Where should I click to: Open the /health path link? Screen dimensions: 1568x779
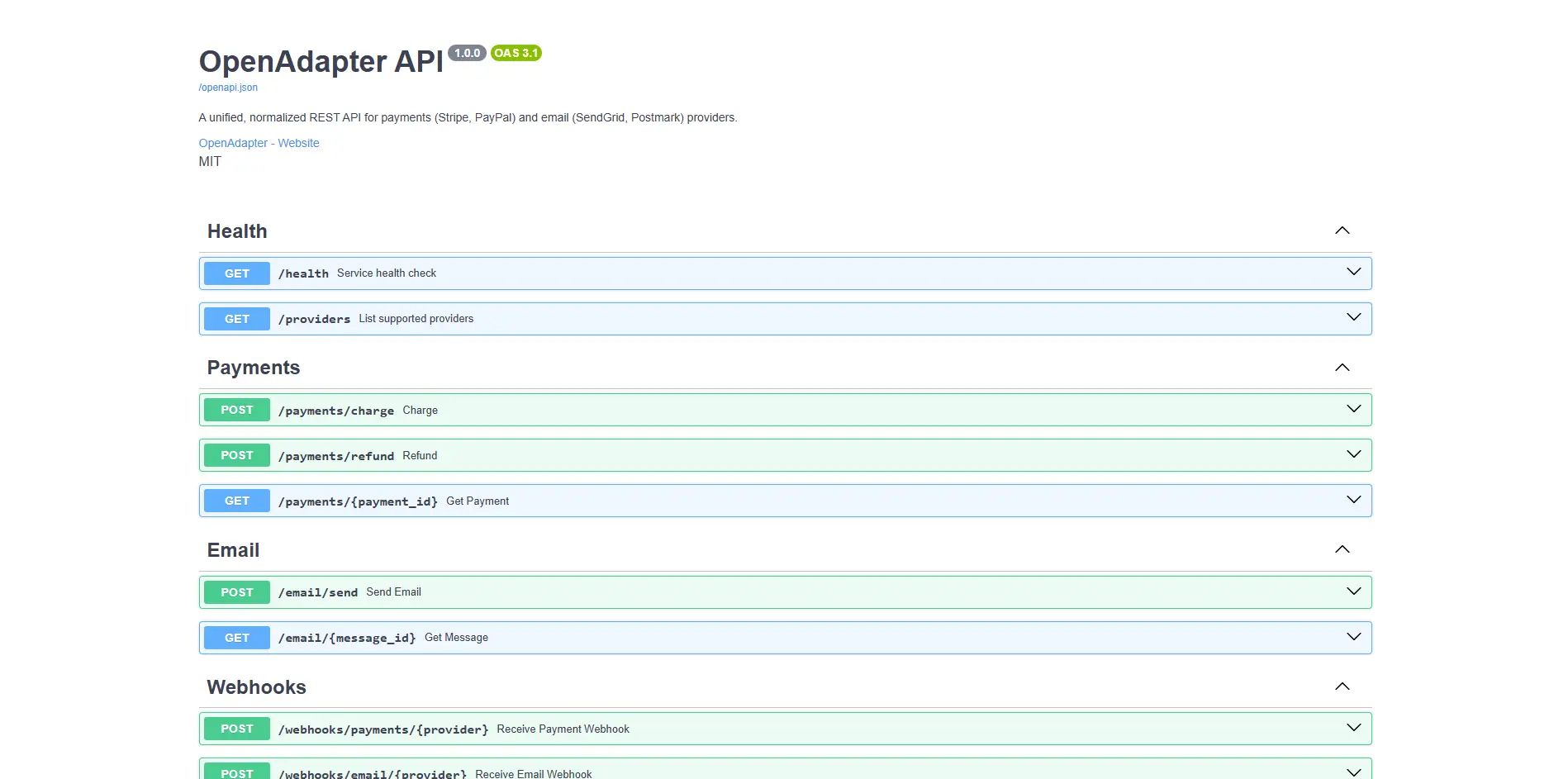pos(303,273)
